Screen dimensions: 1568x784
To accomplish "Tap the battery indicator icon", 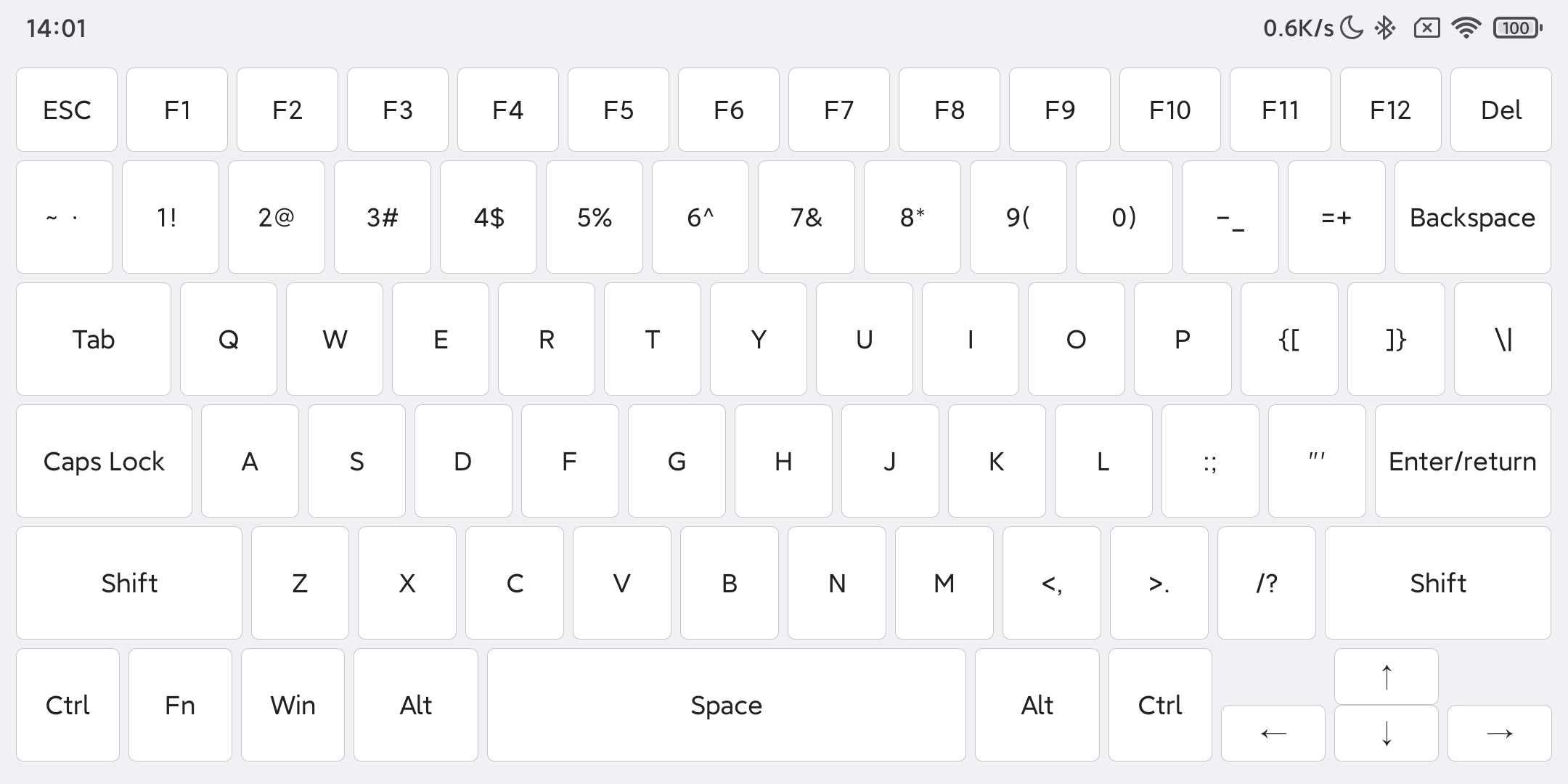I will point(1517,28).
